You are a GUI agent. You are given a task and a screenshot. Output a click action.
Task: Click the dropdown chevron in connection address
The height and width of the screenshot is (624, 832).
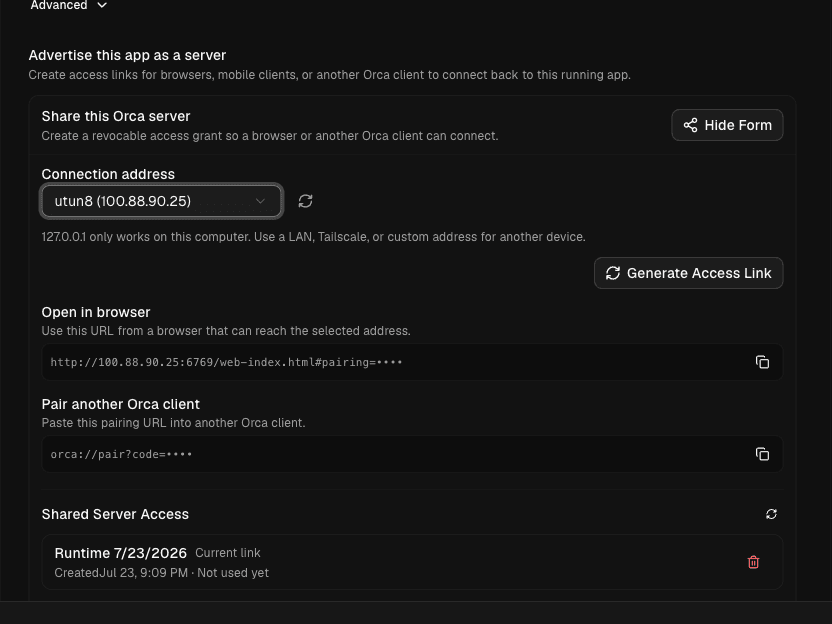260,201
